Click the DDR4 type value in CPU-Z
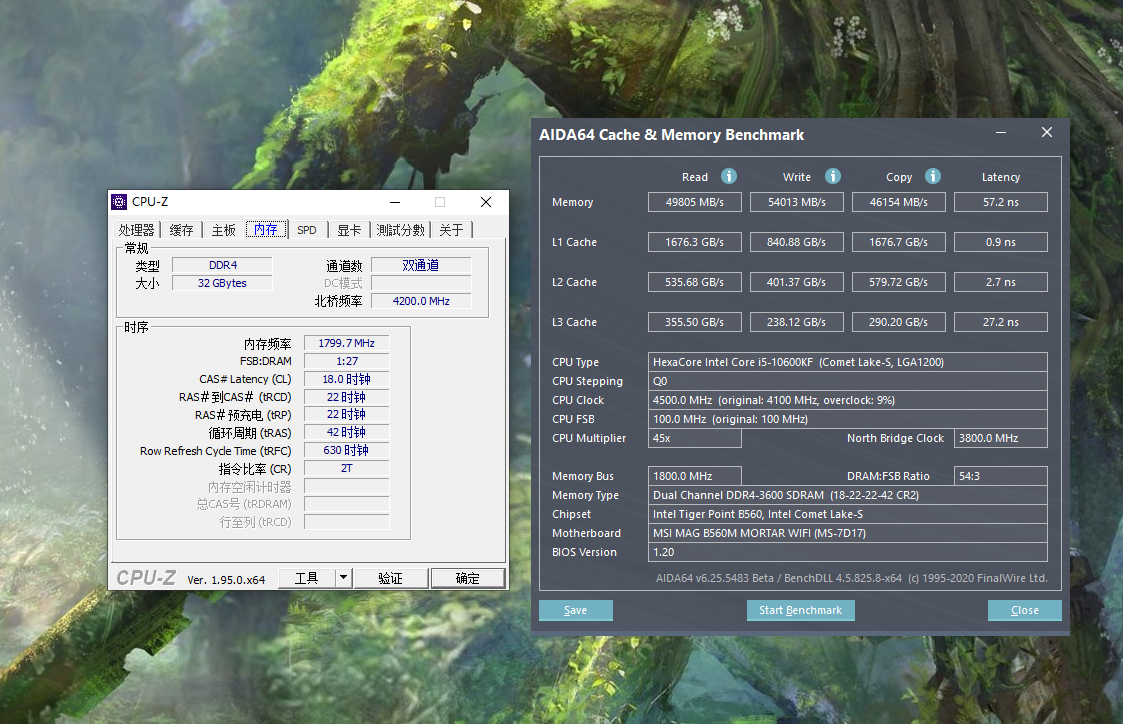The height and width of the screenshot is (724, 1123). [x=223, y=265]
